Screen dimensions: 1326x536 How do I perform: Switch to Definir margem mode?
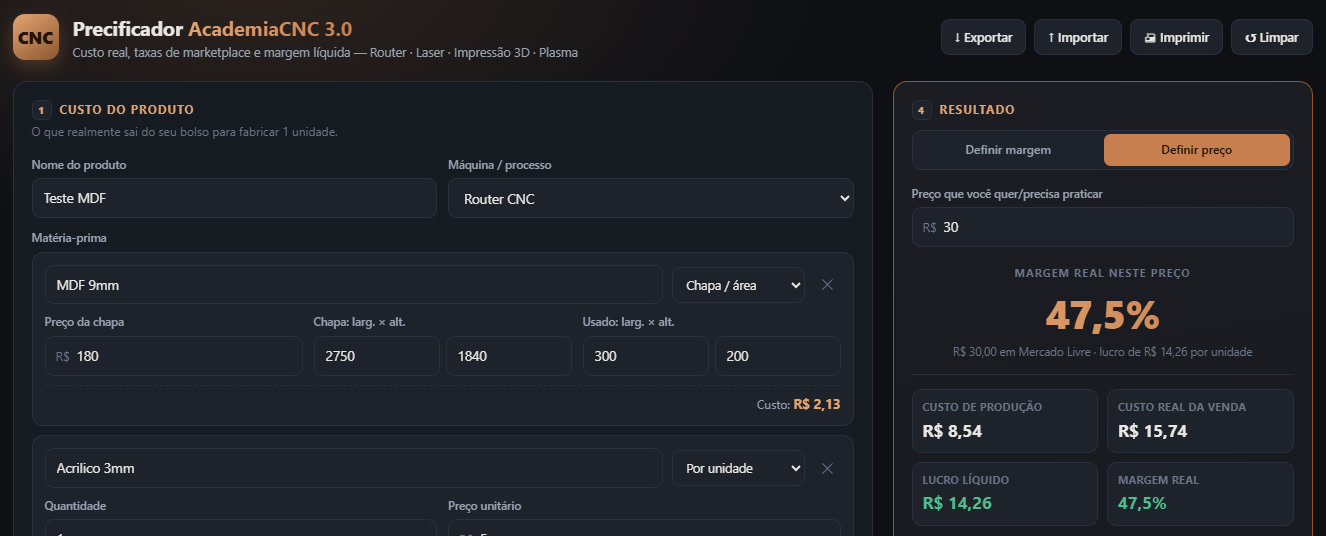[1008, 150]
